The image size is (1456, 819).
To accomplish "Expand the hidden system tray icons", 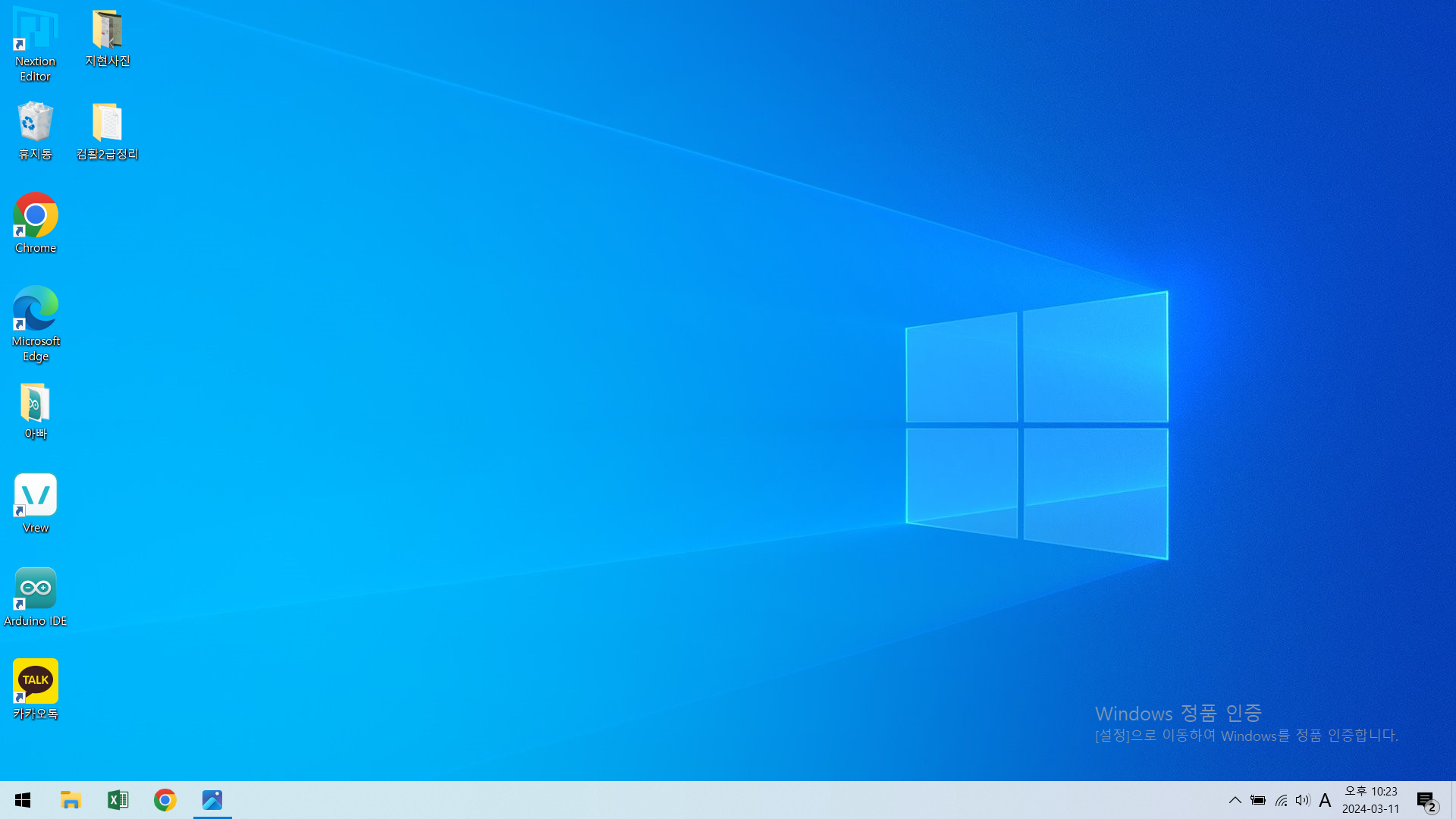I will point(1235,800).
